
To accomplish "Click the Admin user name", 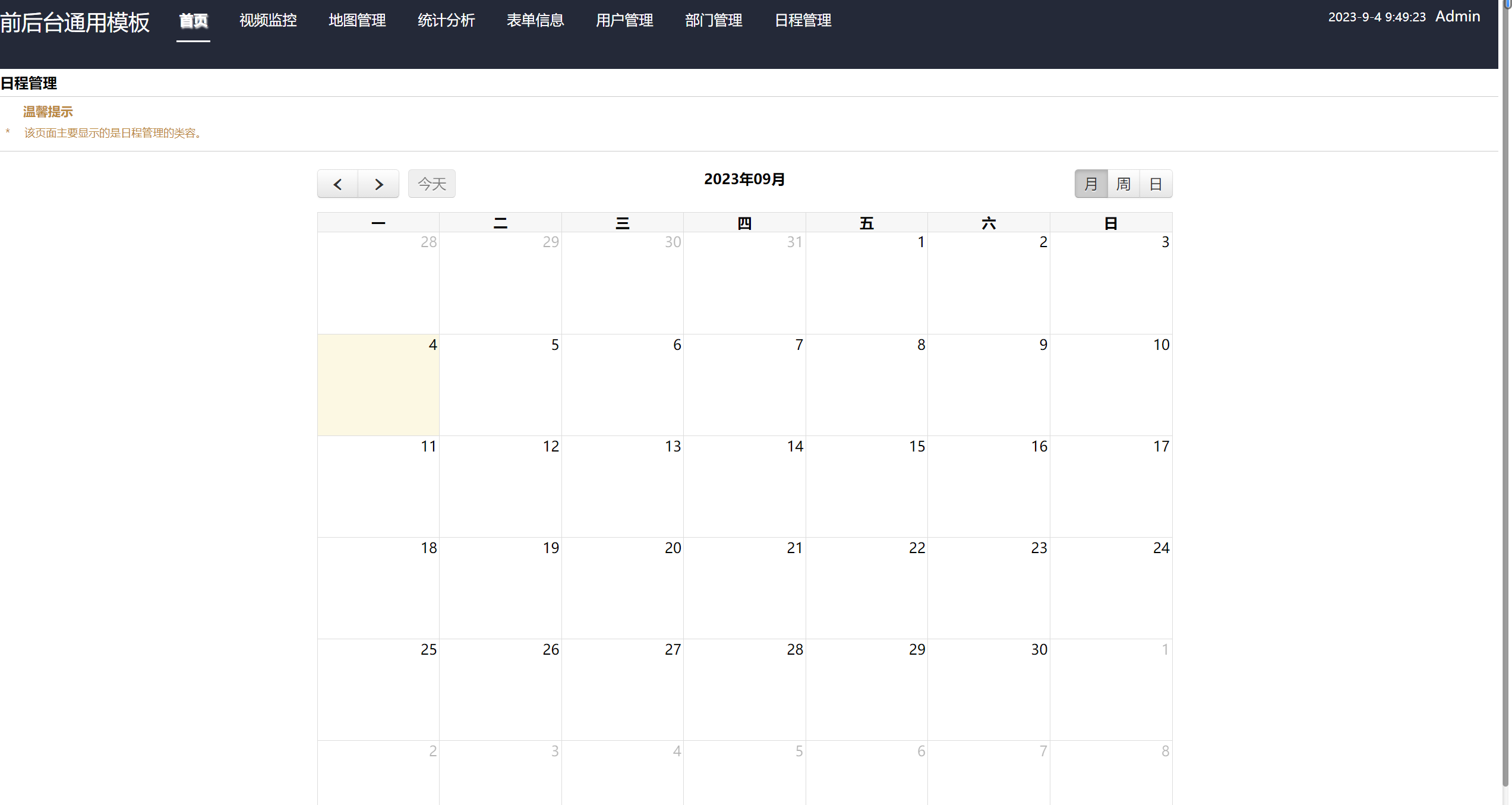I will point(1457,17).
